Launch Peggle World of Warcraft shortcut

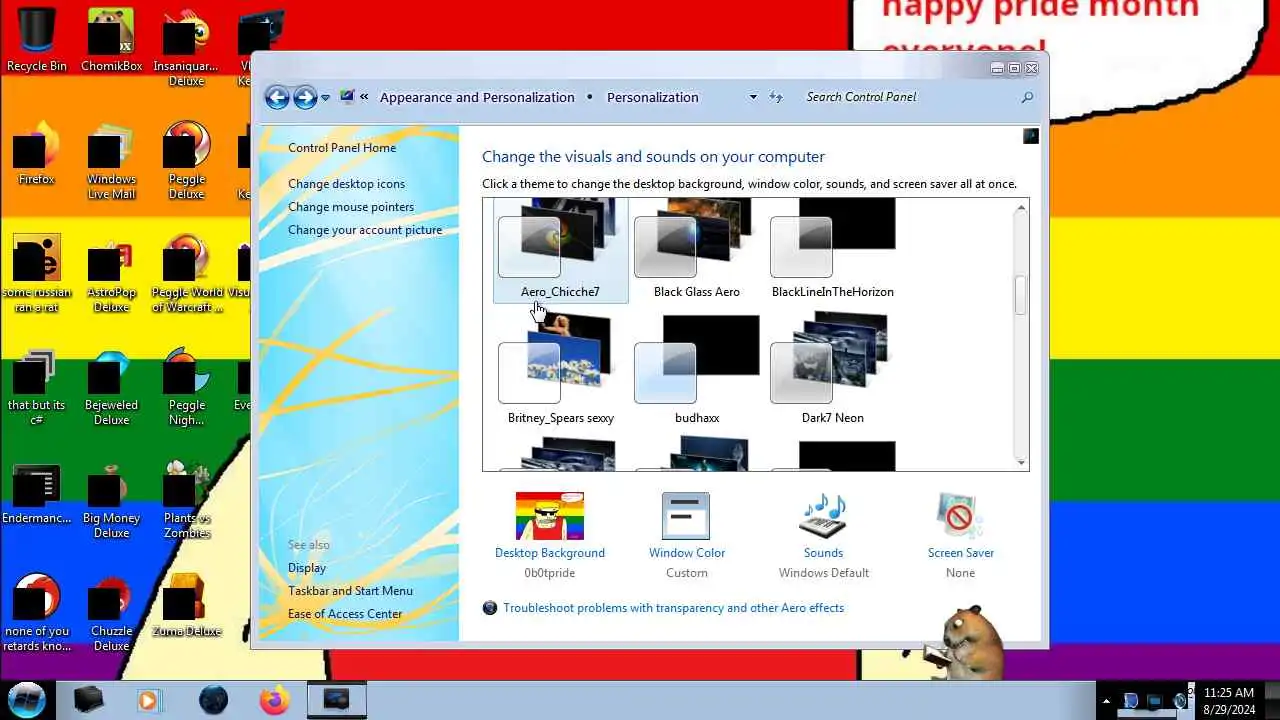tap(186, 274)
